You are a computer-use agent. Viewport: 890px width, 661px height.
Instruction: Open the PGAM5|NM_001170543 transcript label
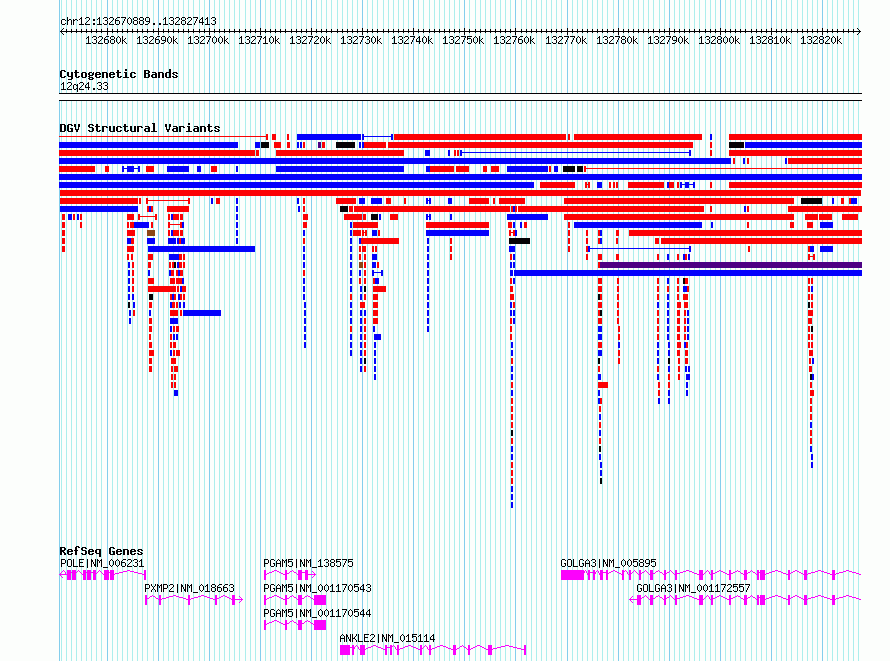coord(317,588)
